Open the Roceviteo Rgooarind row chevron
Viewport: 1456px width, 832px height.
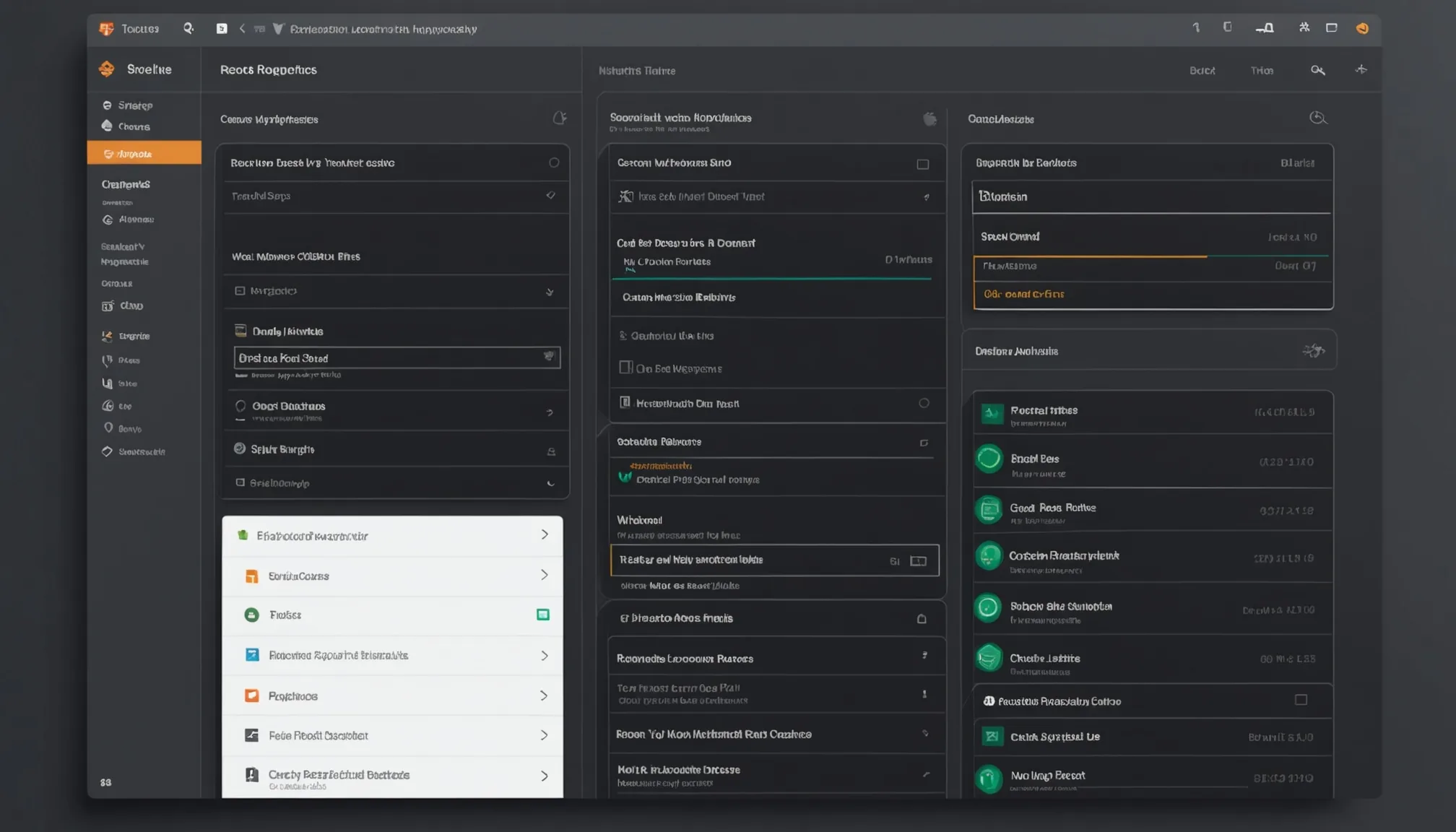(x=545, y=656)
